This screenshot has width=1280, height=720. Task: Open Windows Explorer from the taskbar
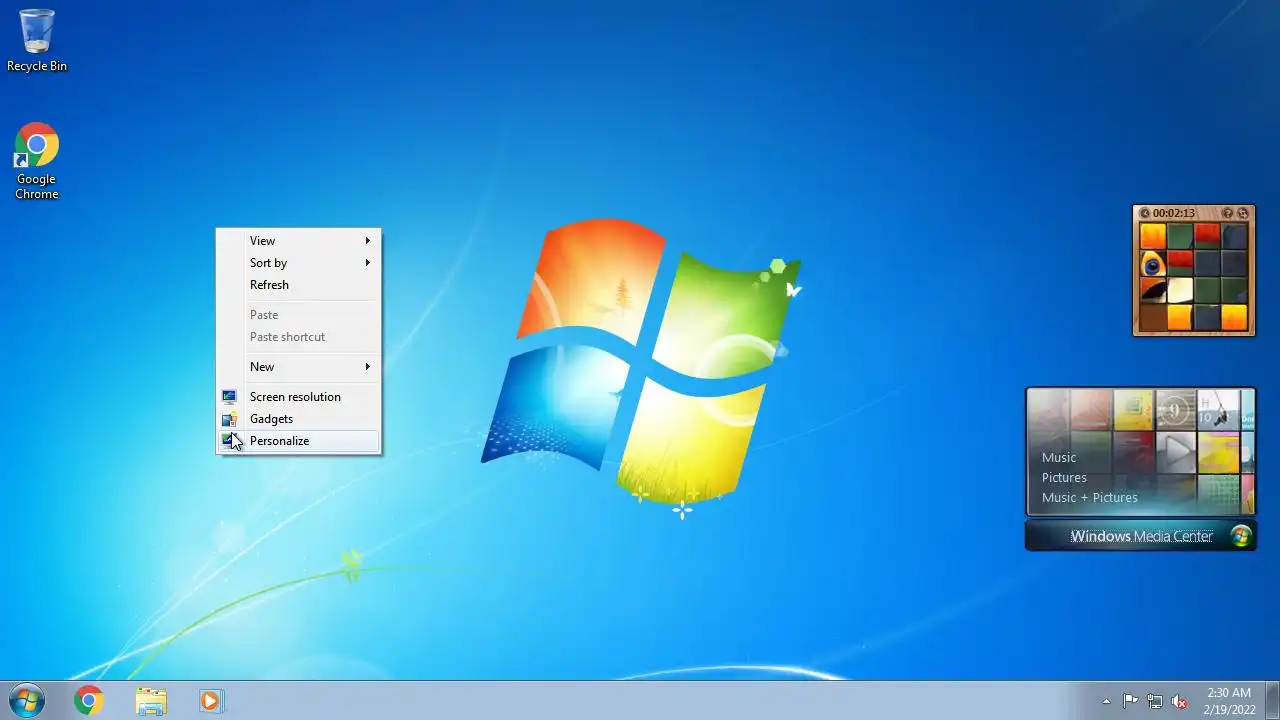[x=151, y=701]
